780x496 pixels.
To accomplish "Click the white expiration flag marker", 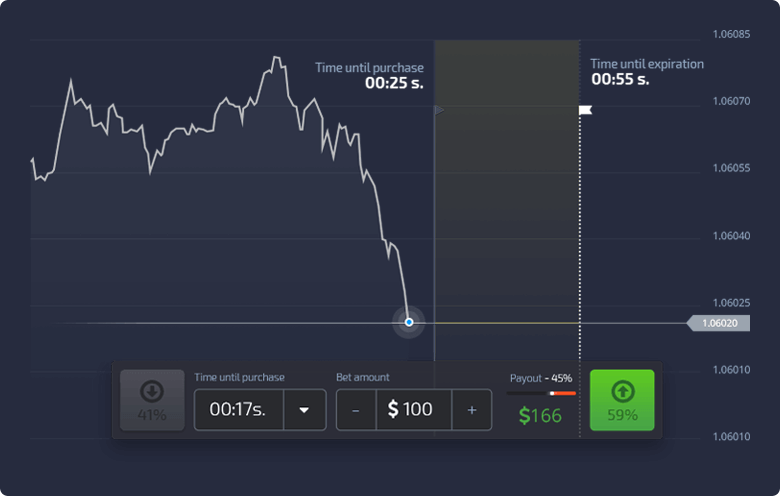I will coord(585,110).
